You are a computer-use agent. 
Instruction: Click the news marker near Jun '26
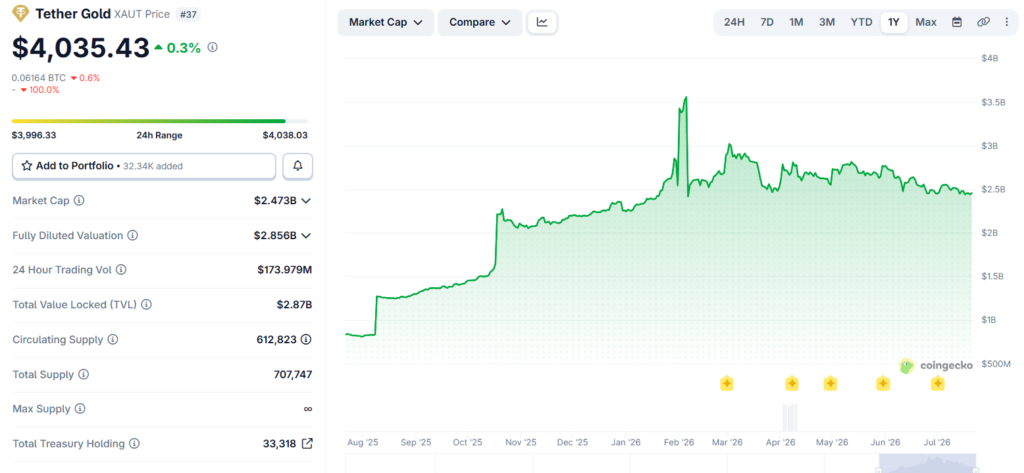pyautogui.click(x=883, y=383)
